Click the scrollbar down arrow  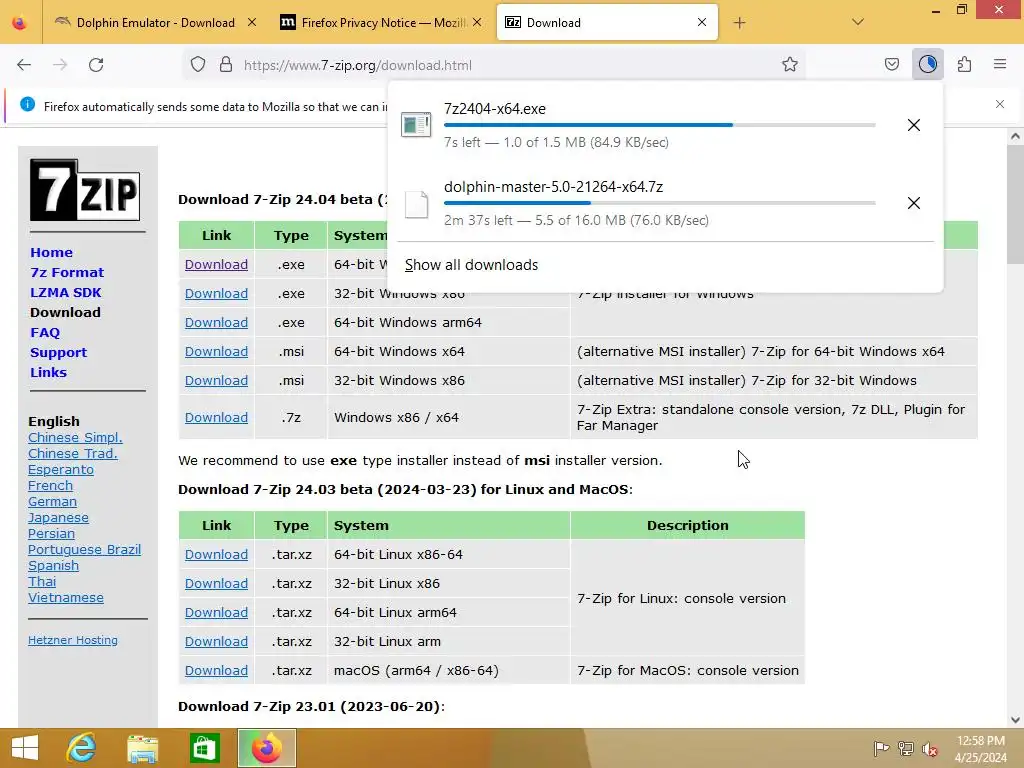click(x=1015, y=720)
